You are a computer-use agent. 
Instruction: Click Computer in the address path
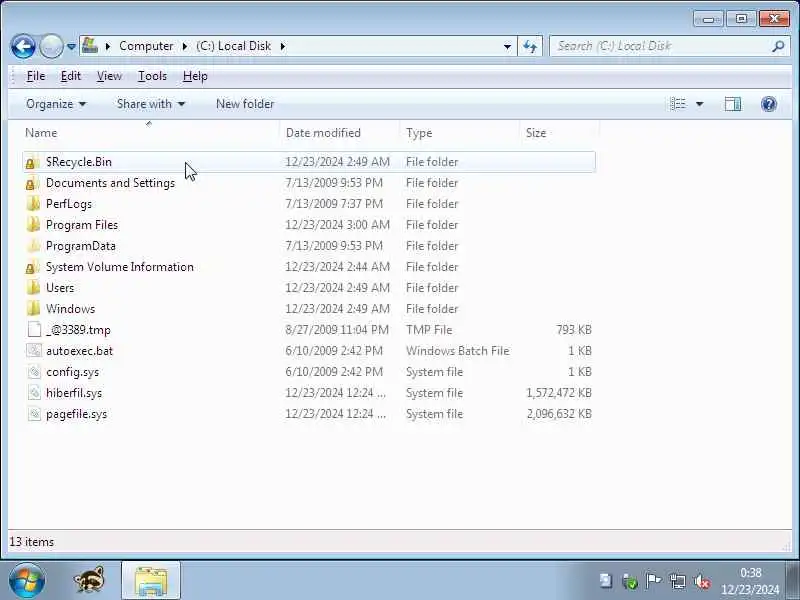tap(146, 46)
